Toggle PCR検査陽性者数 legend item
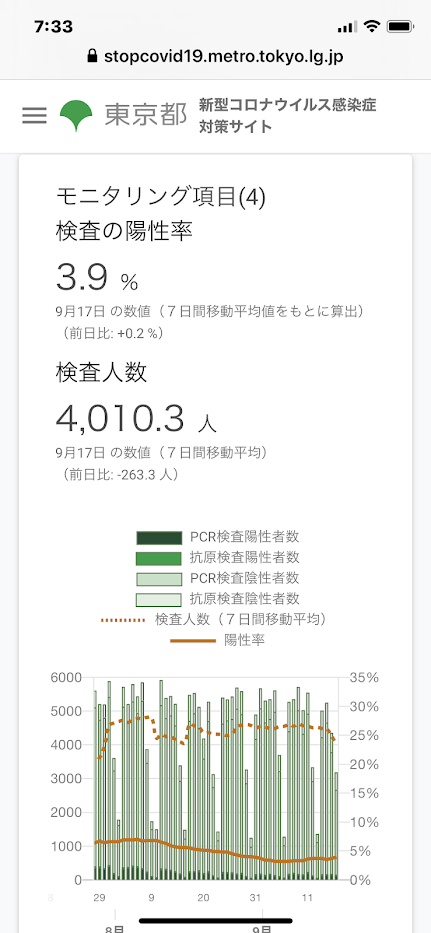The height and width of the screenshot is (933, 431). coord(218,537)
